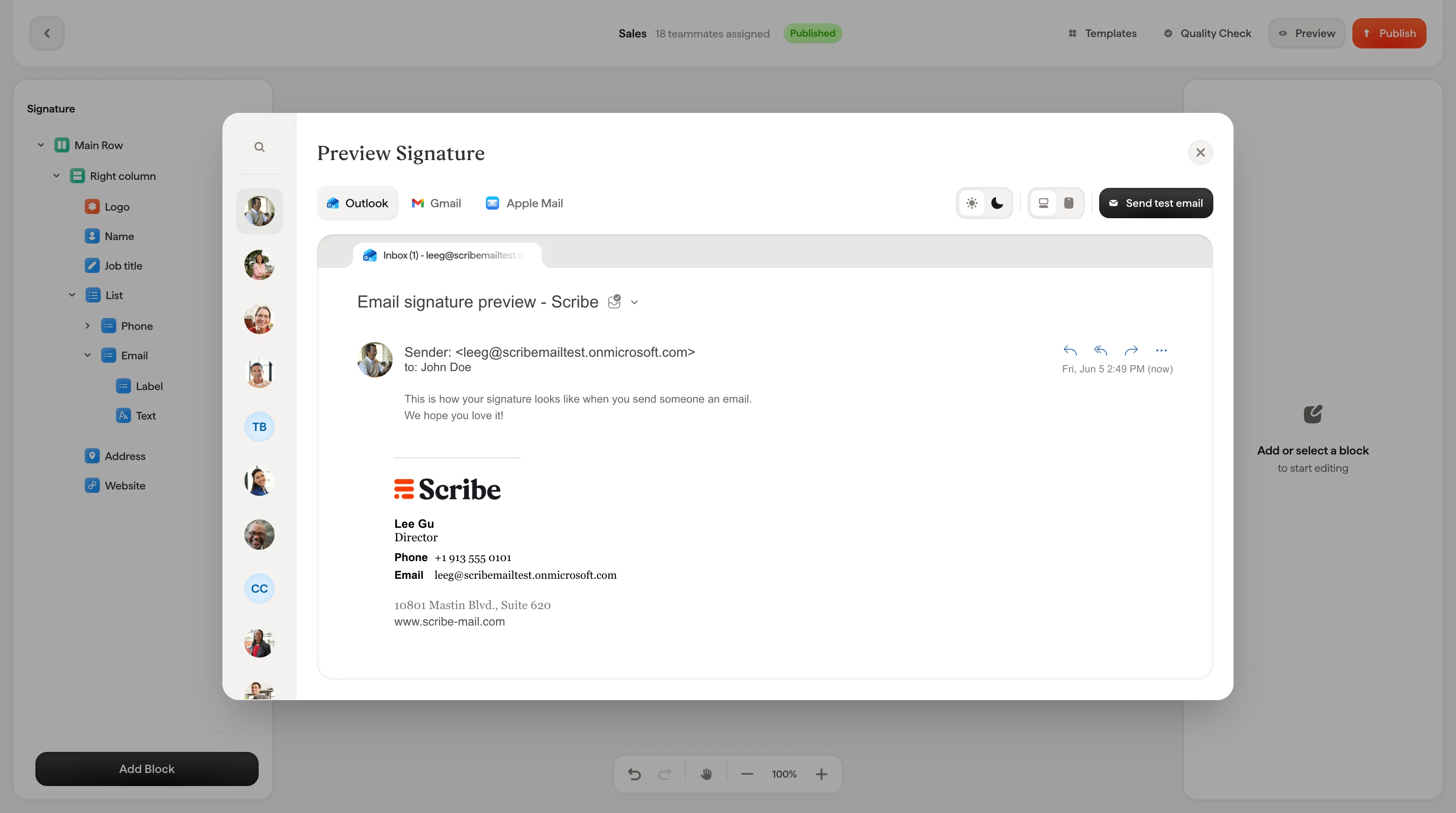
Task: Click the Published status badge
Action: point(812,33)
